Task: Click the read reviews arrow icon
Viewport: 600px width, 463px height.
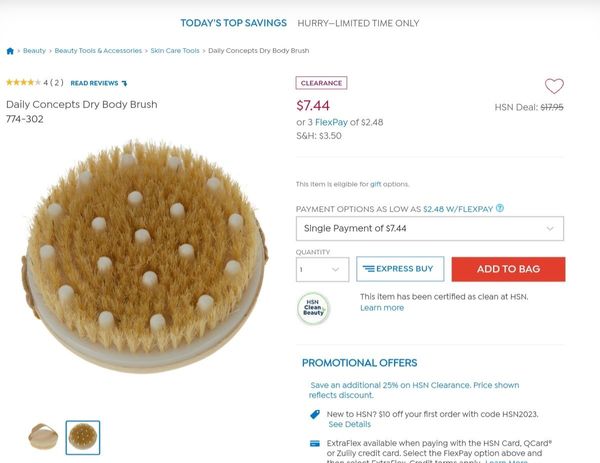Action: 124,83
